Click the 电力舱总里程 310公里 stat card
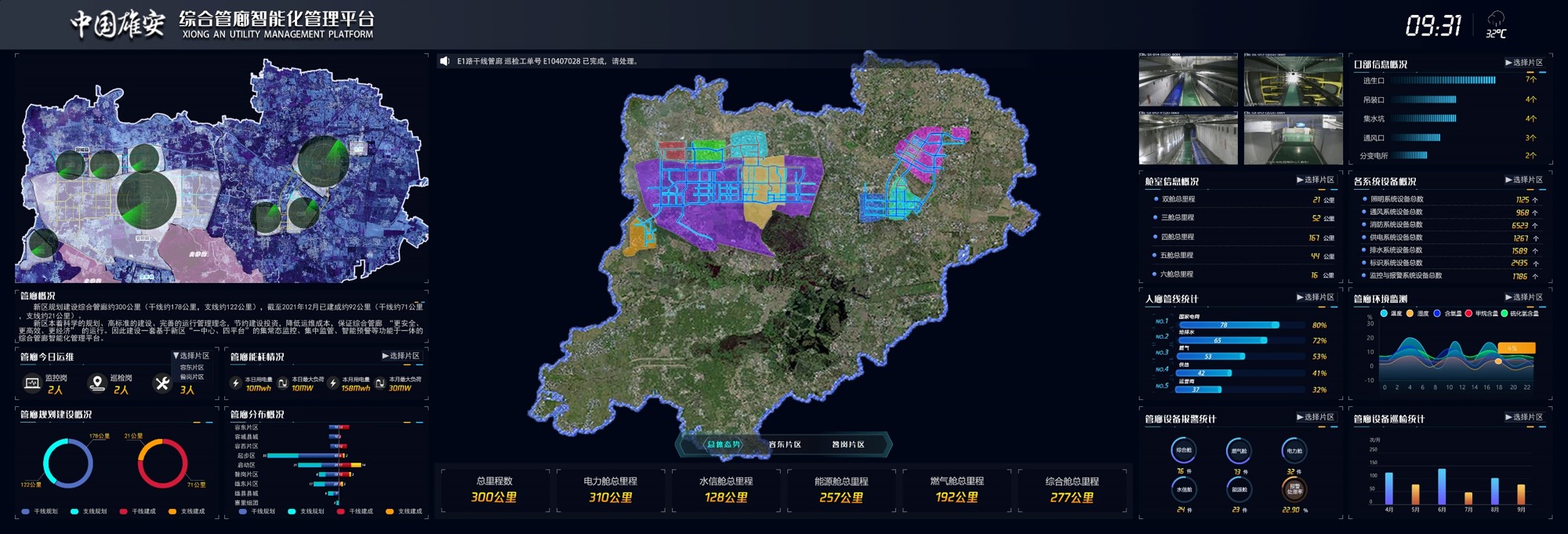 [610, 489]
